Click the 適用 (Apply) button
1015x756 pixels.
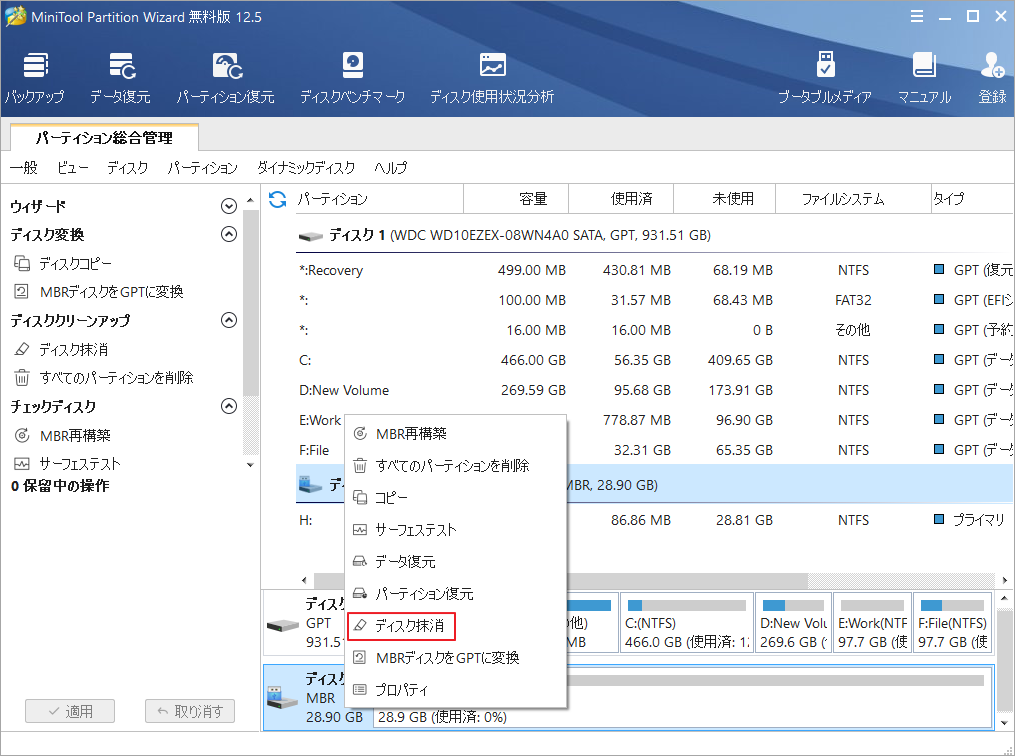69,711
